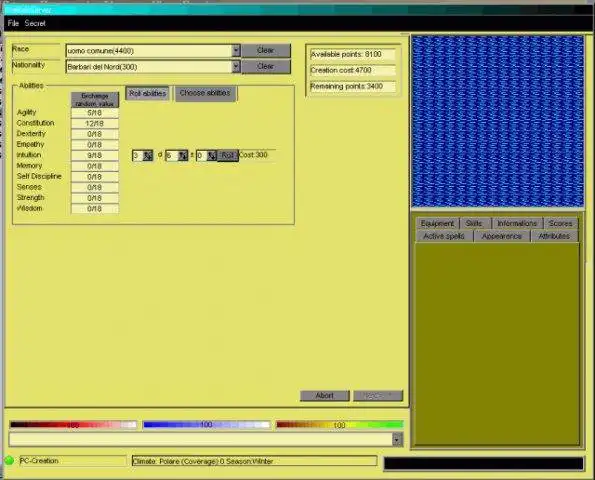
Task: Click the Dexterity value 0/18
Action: coord(95,134)
